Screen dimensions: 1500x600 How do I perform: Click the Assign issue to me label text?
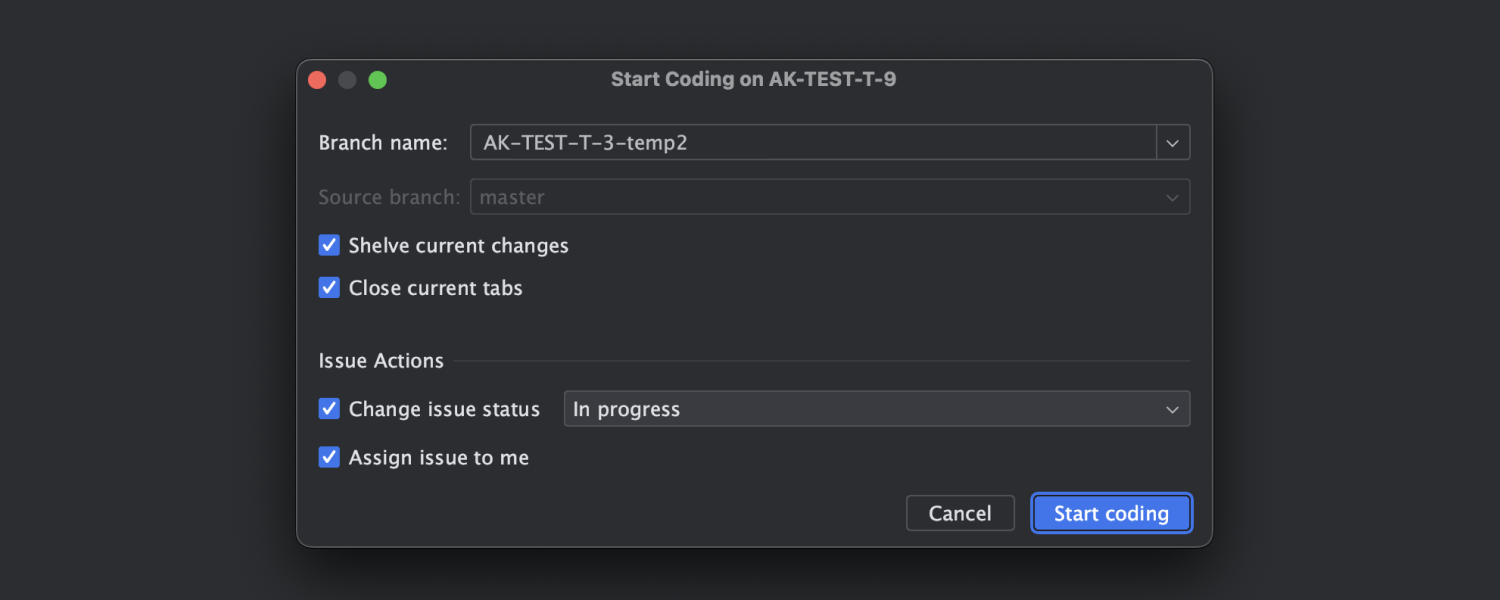click(x=439, y=457)
